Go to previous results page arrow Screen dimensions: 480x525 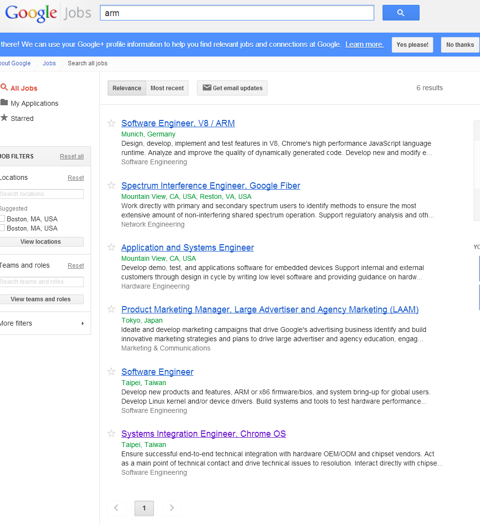point(116,508)
